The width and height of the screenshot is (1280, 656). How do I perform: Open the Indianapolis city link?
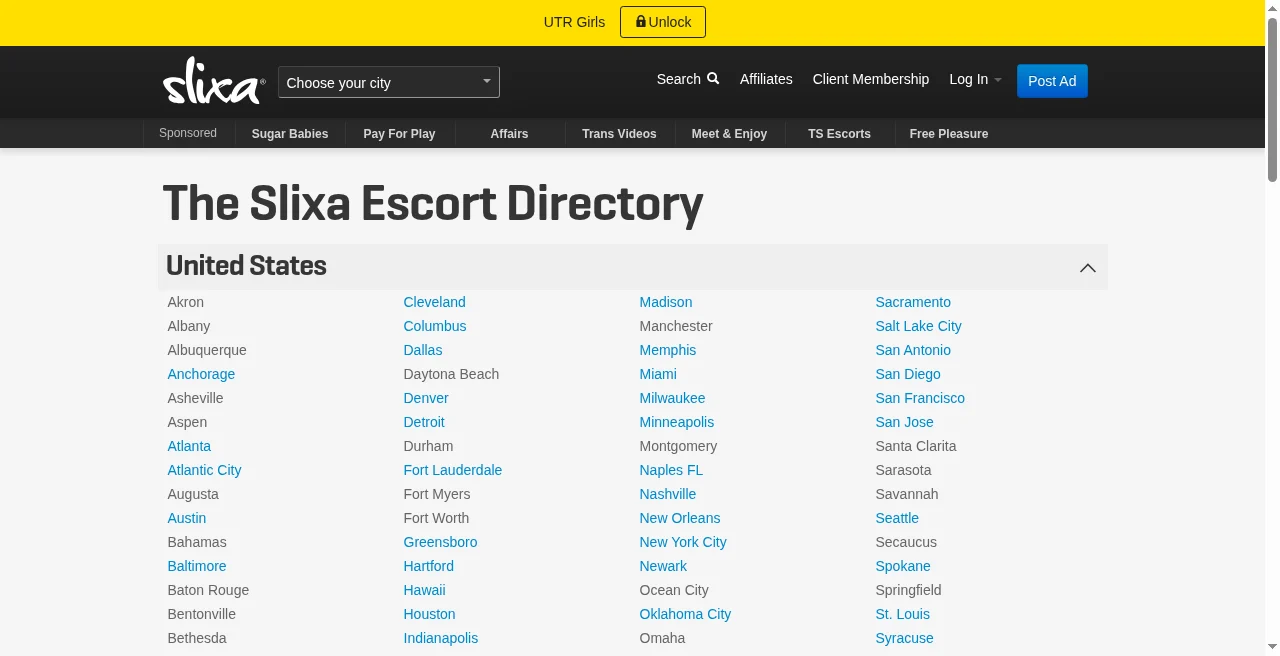click(x=441, y=638)
